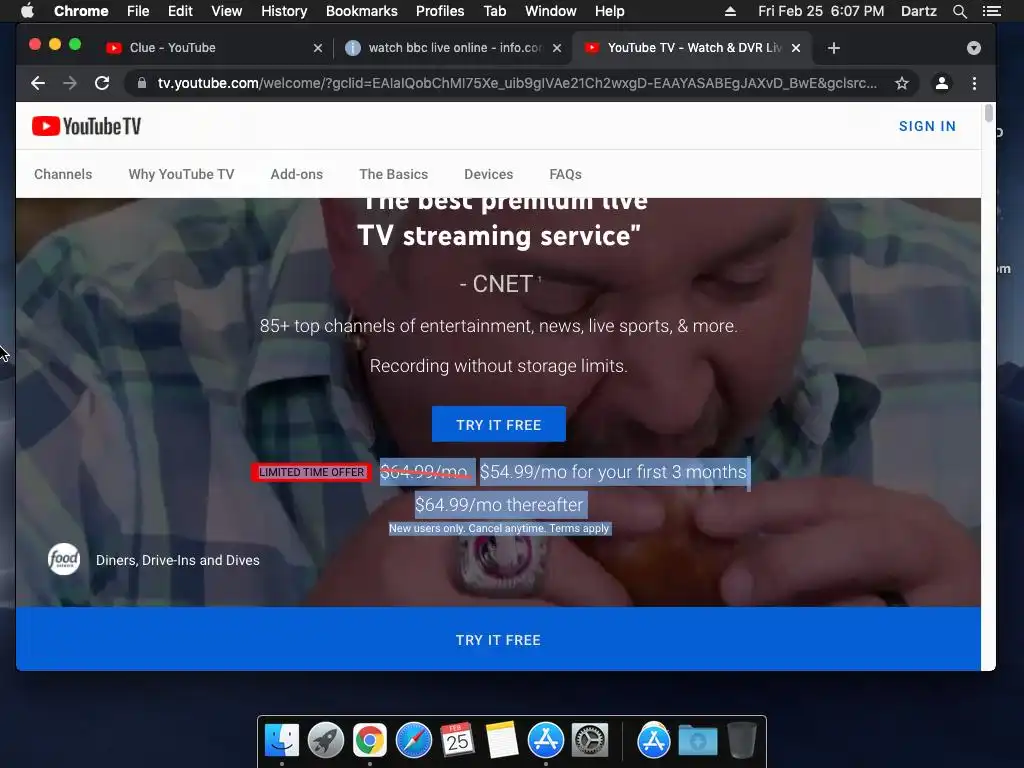Open the tab search dropdown arrow
Viewport: 1024px width, 768px height.
coord(974,48)
